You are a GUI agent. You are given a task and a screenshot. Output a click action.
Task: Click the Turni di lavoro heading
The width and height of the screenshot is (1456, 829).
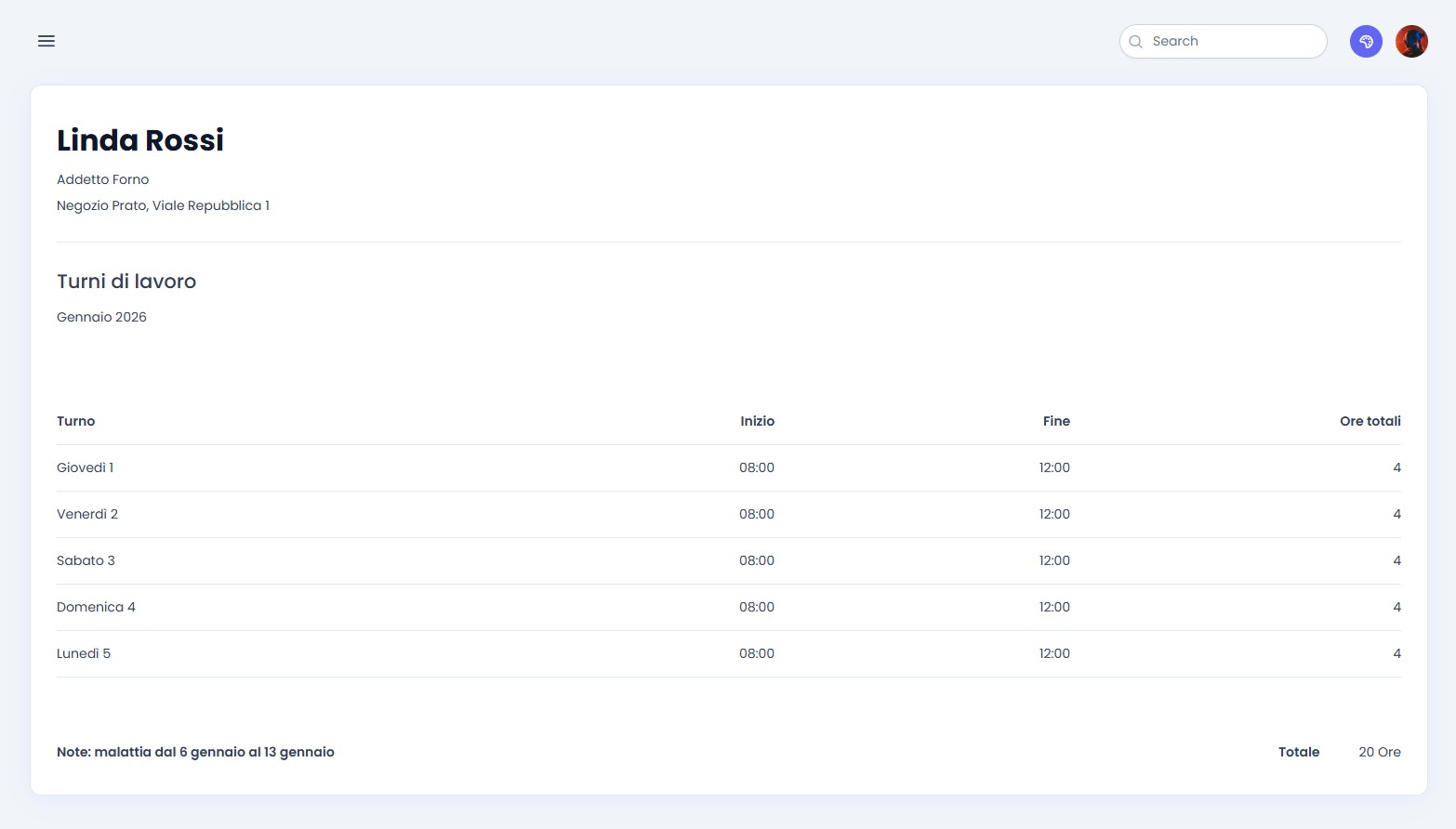tap(126, 282)
